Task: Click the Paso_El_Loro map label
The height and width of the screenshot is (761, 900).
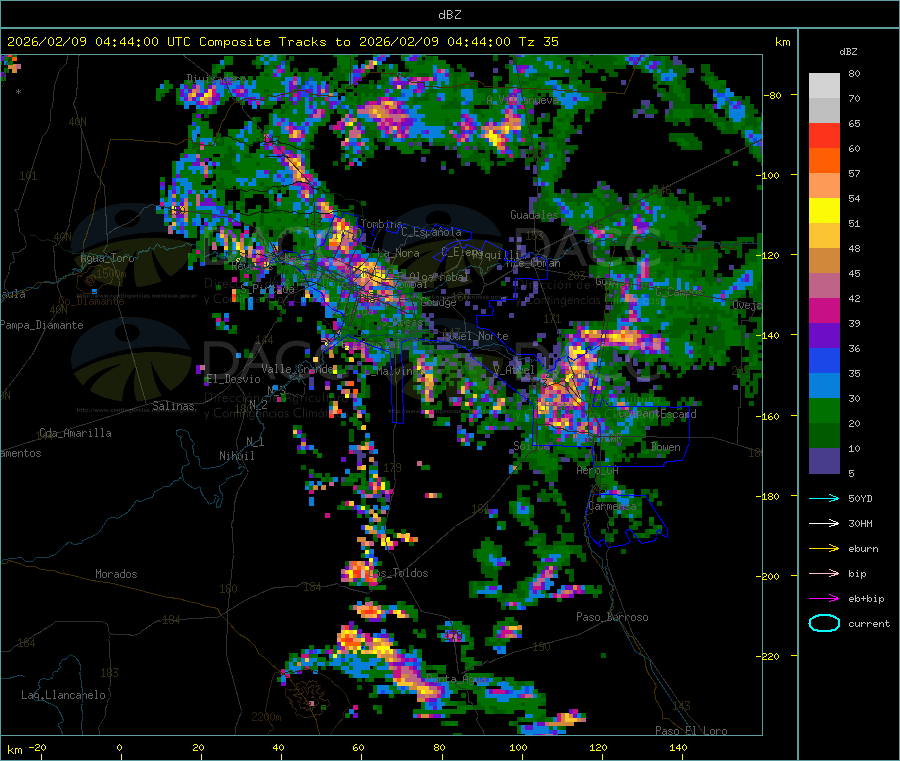Action: 692,731
